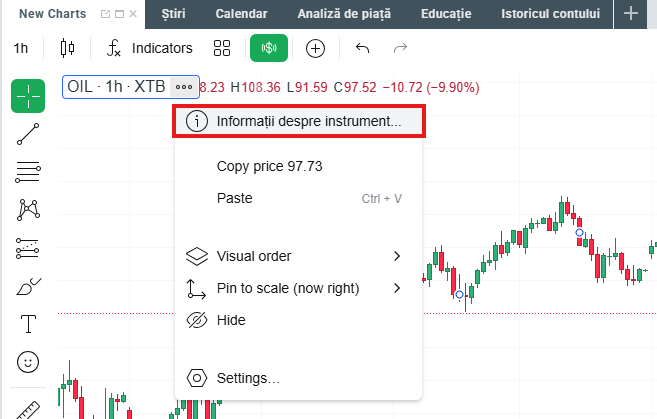Screen dimensions: 657x419
Task: Select the trend line drawing tool
Action: (x=29, y=134)
